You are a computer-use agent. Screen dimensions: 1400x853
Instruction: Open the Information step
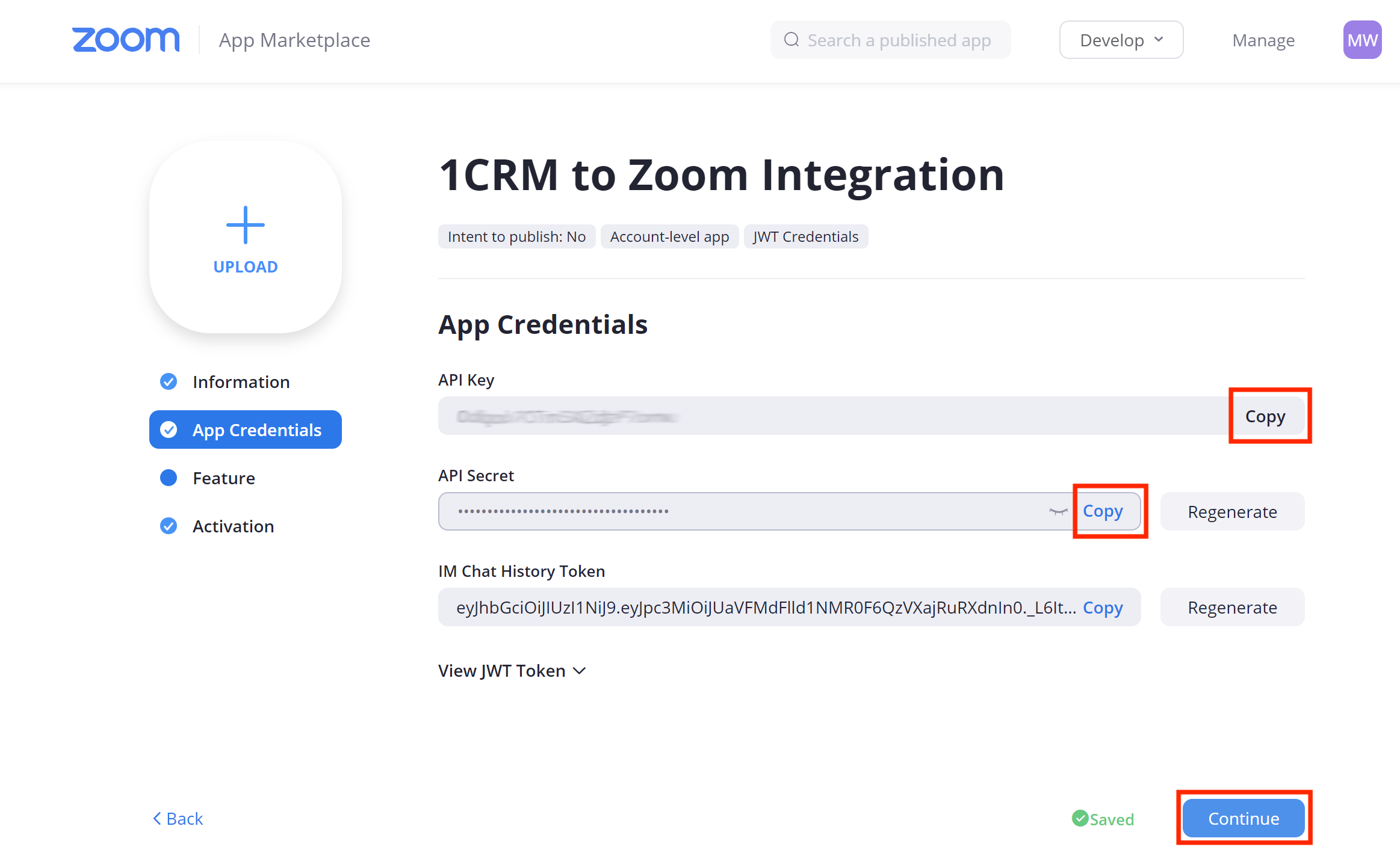[241, 381]
